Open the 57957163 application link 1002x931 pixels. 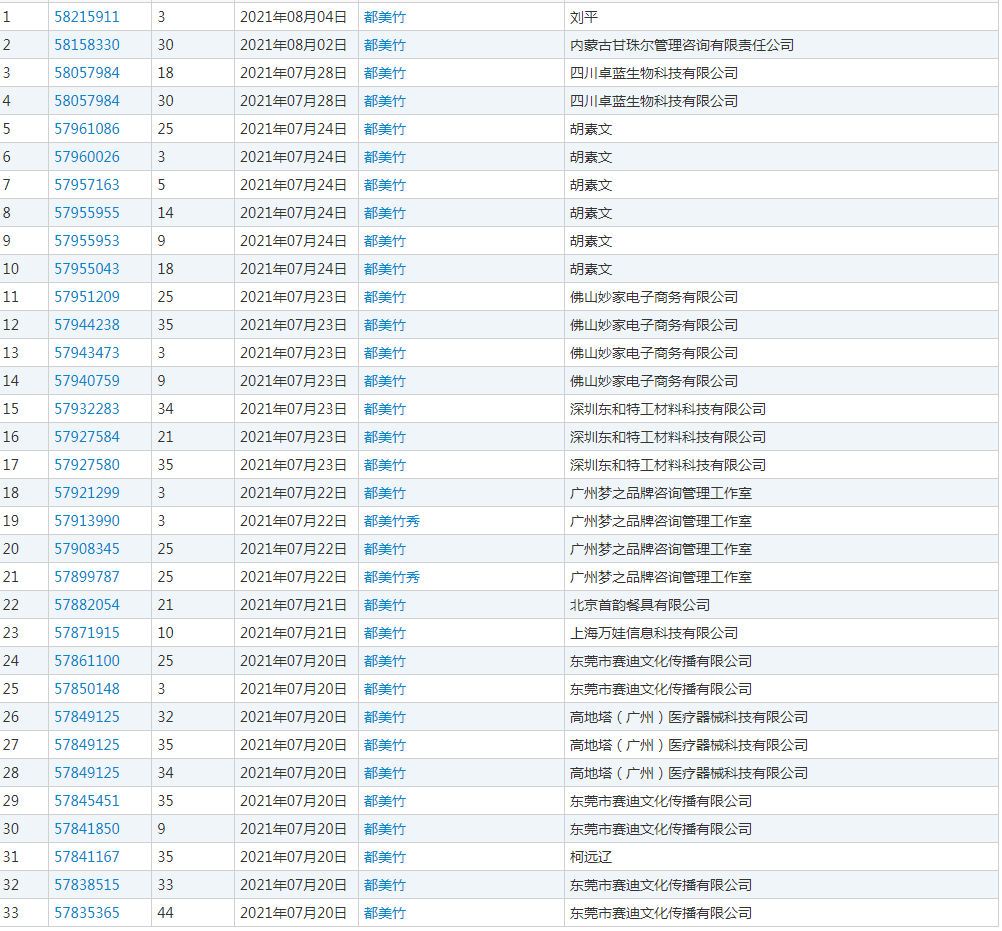[x=87, y=185]
